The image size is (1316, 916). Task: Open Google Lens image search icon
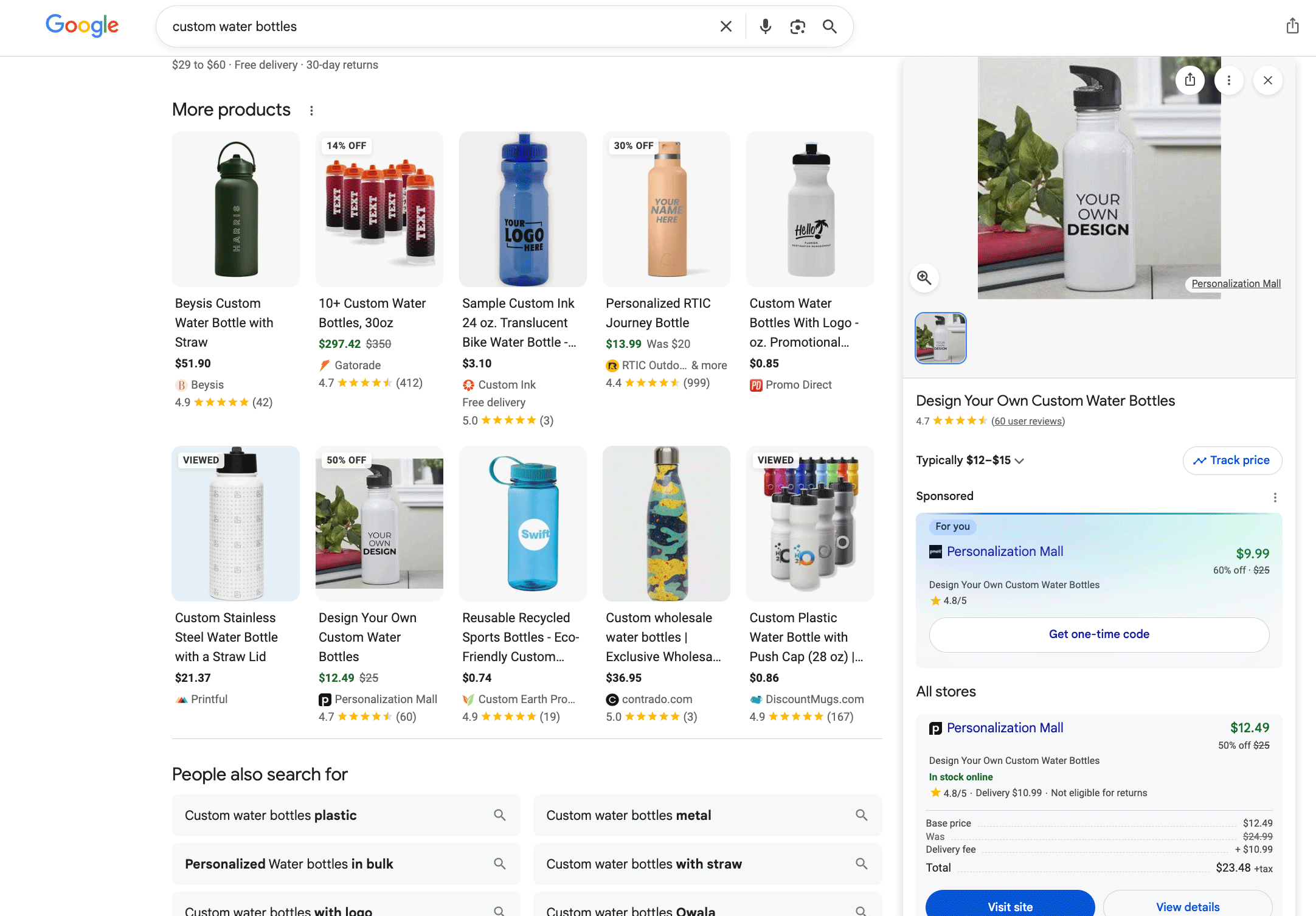(797, 26)
